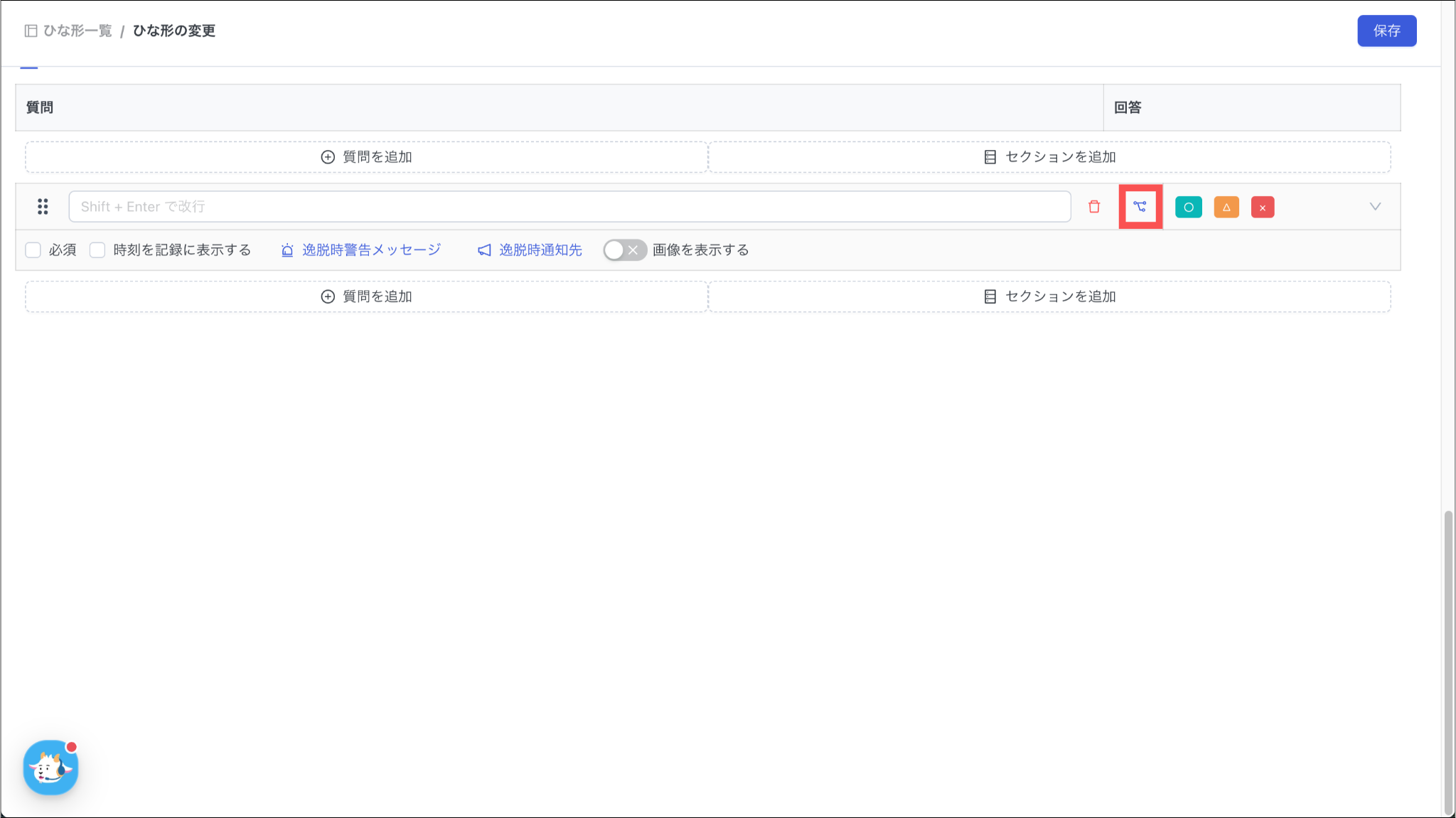Viewport: 1456px width, 818px height.
Task: Select the green circle answer swatch
Action: click(x=1189, y=208)
